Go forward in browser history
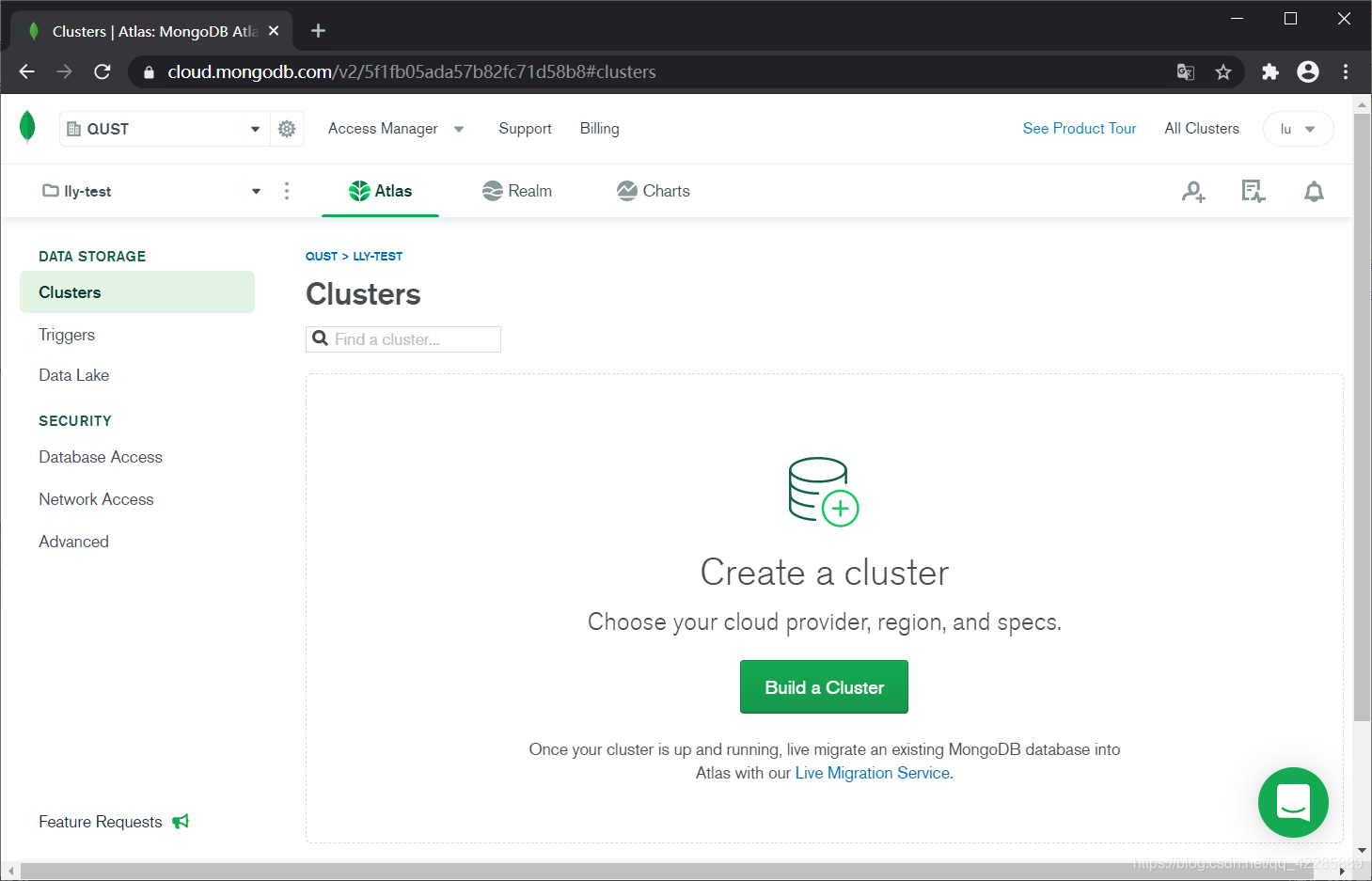This screenshot has height=881, width=1372. (x=64, y=71)
